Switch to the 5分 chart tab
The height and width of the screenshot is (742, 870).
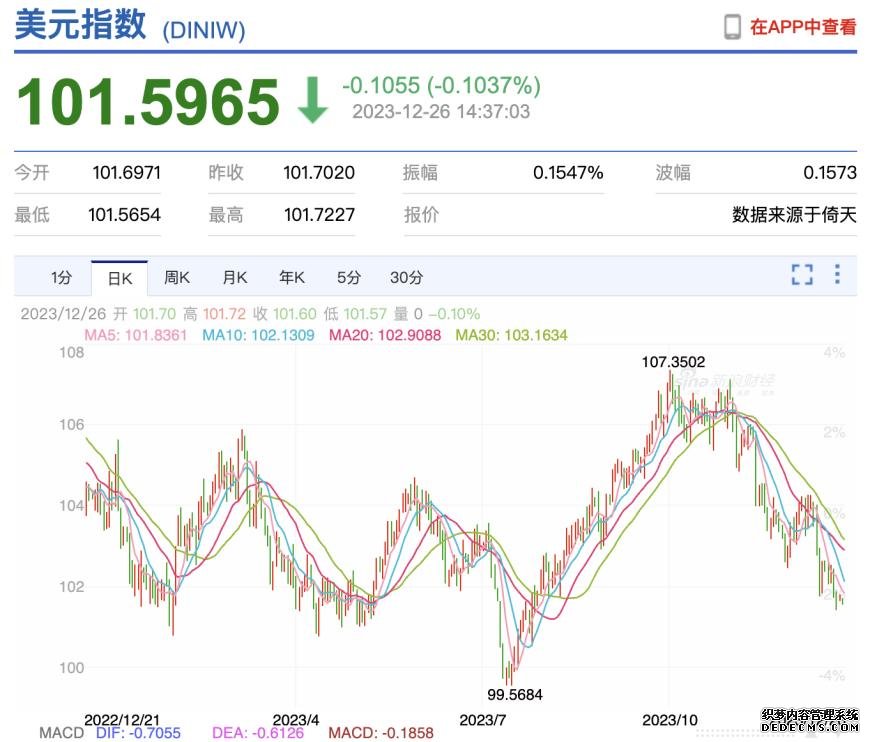(x=349, y=277)
